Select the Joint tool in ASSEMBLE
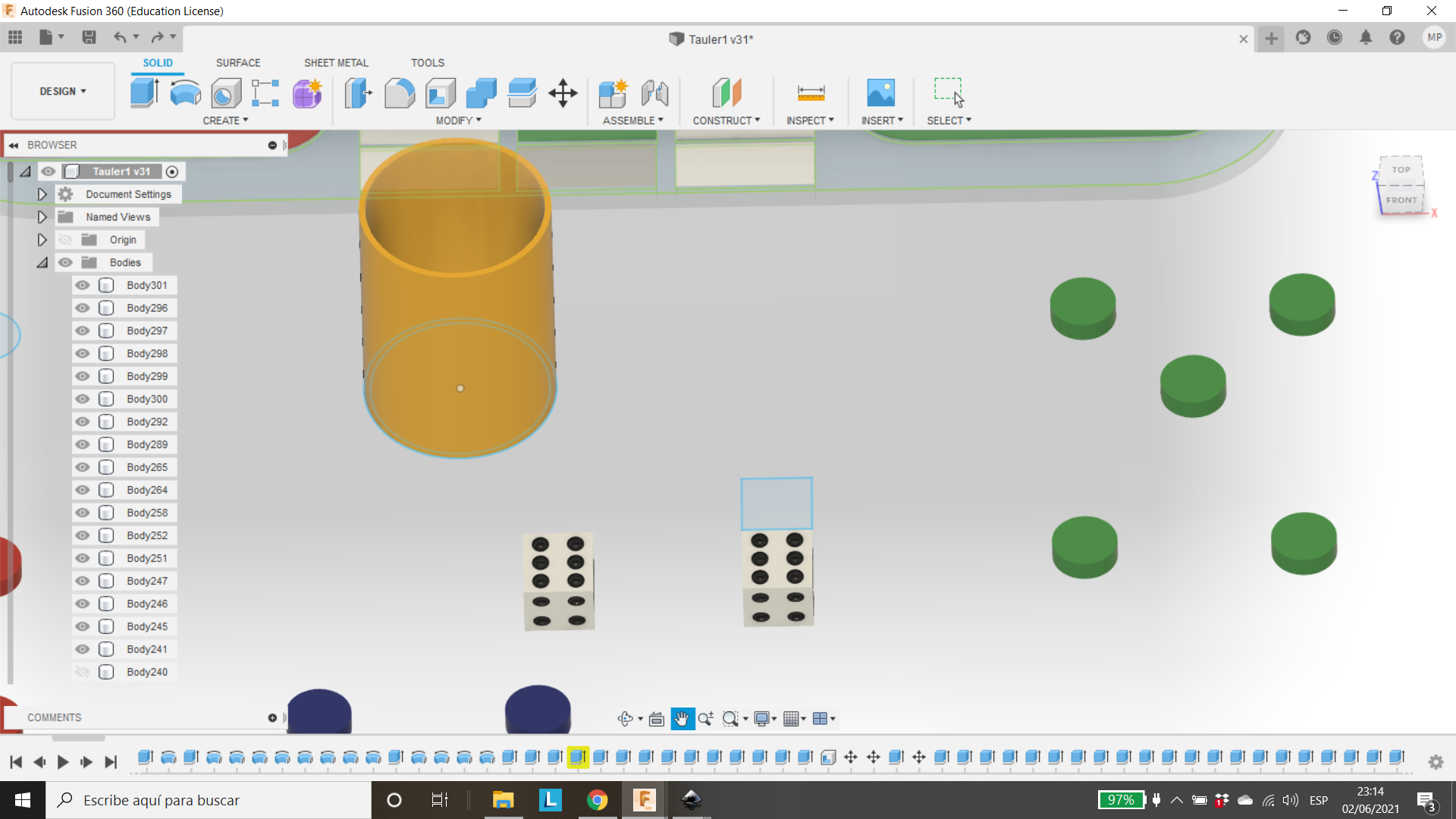 (x=655, y=92)
